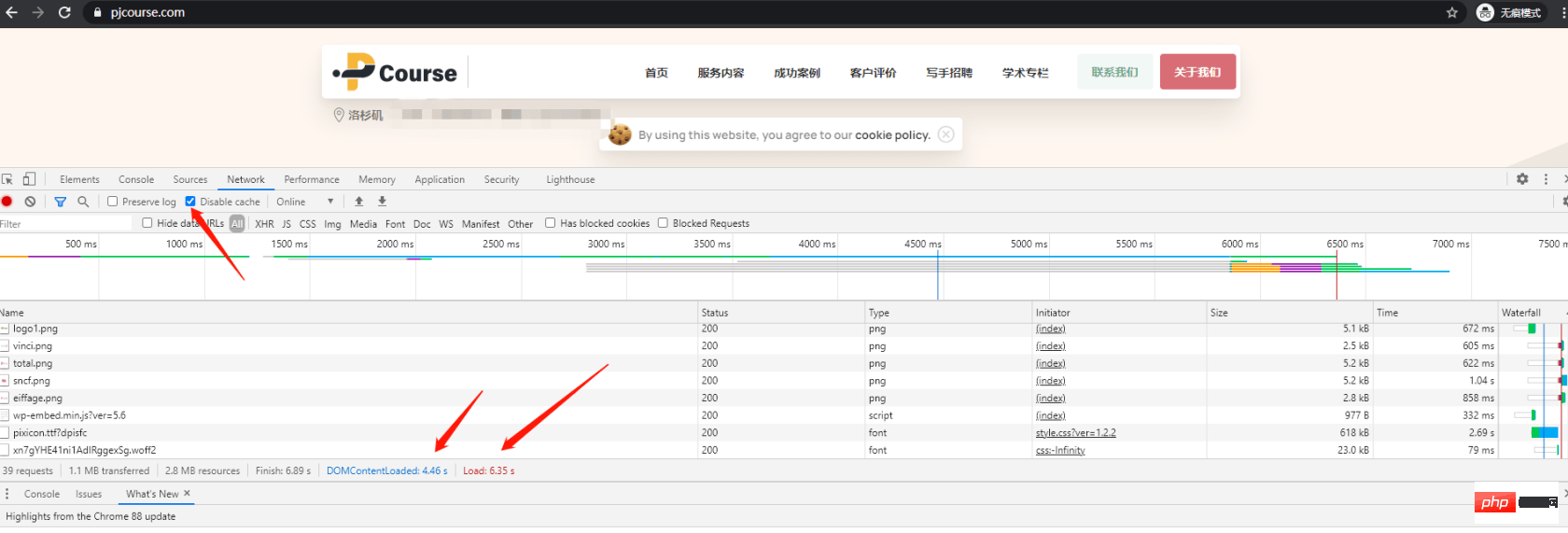Viewport: 1568px width, 533px height.
Task: Open network search with magnifier icon
Action: click(x=83, y=202)
